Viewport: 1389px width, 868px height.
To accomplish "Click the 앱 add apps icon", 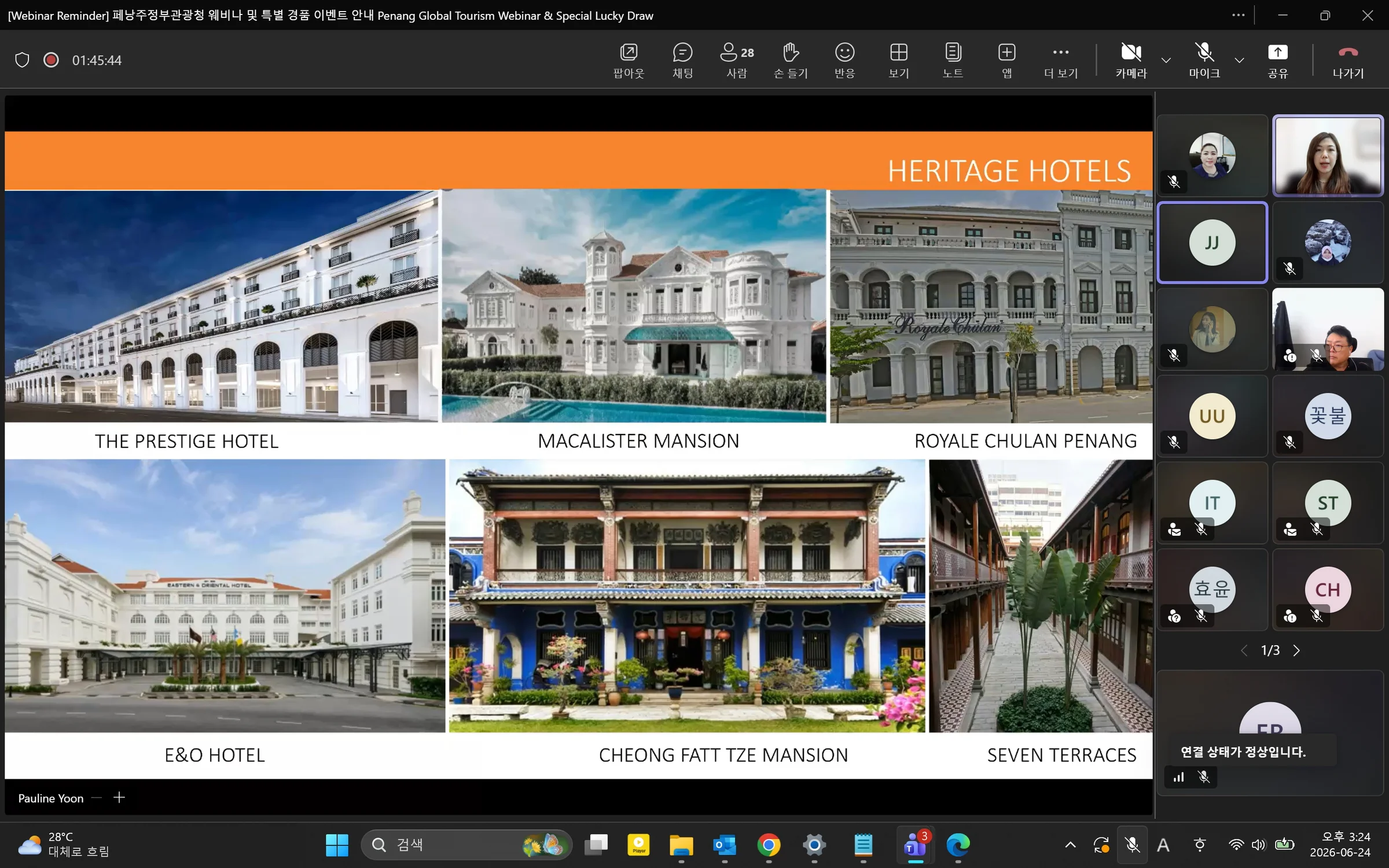I will 1006,60.
